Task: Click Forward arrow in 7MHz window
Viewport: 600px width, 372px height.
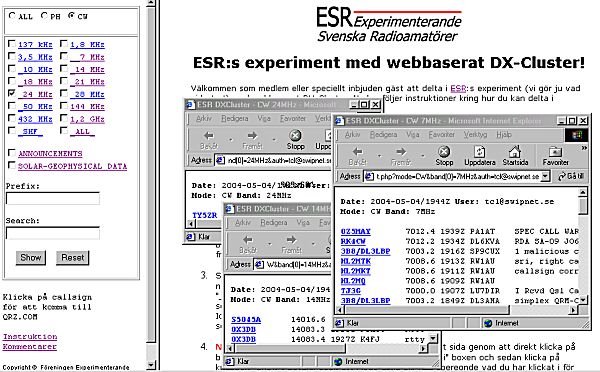Action: point(401,152)
